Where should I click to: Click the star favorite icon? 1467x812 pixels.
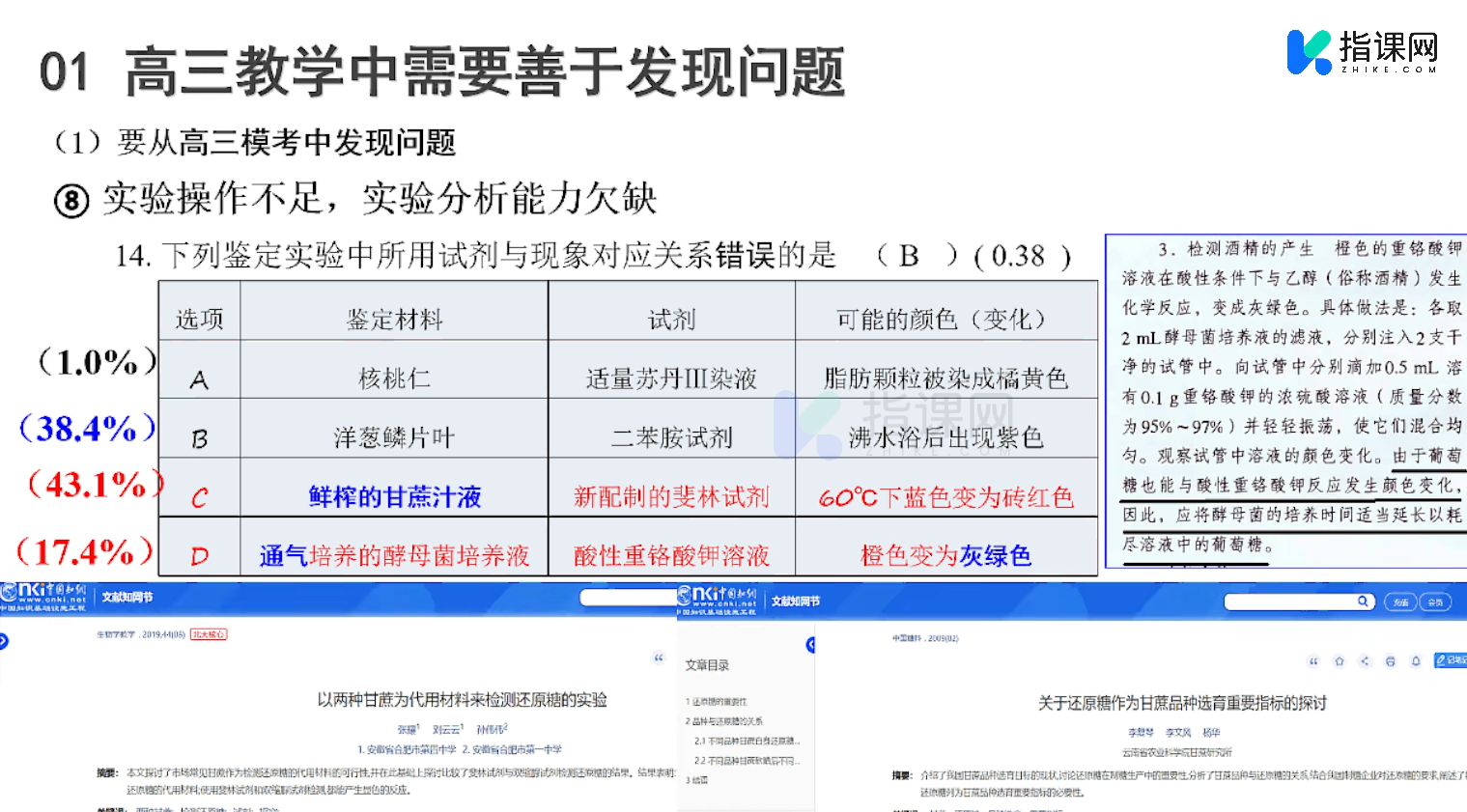tap(1339, 661)
